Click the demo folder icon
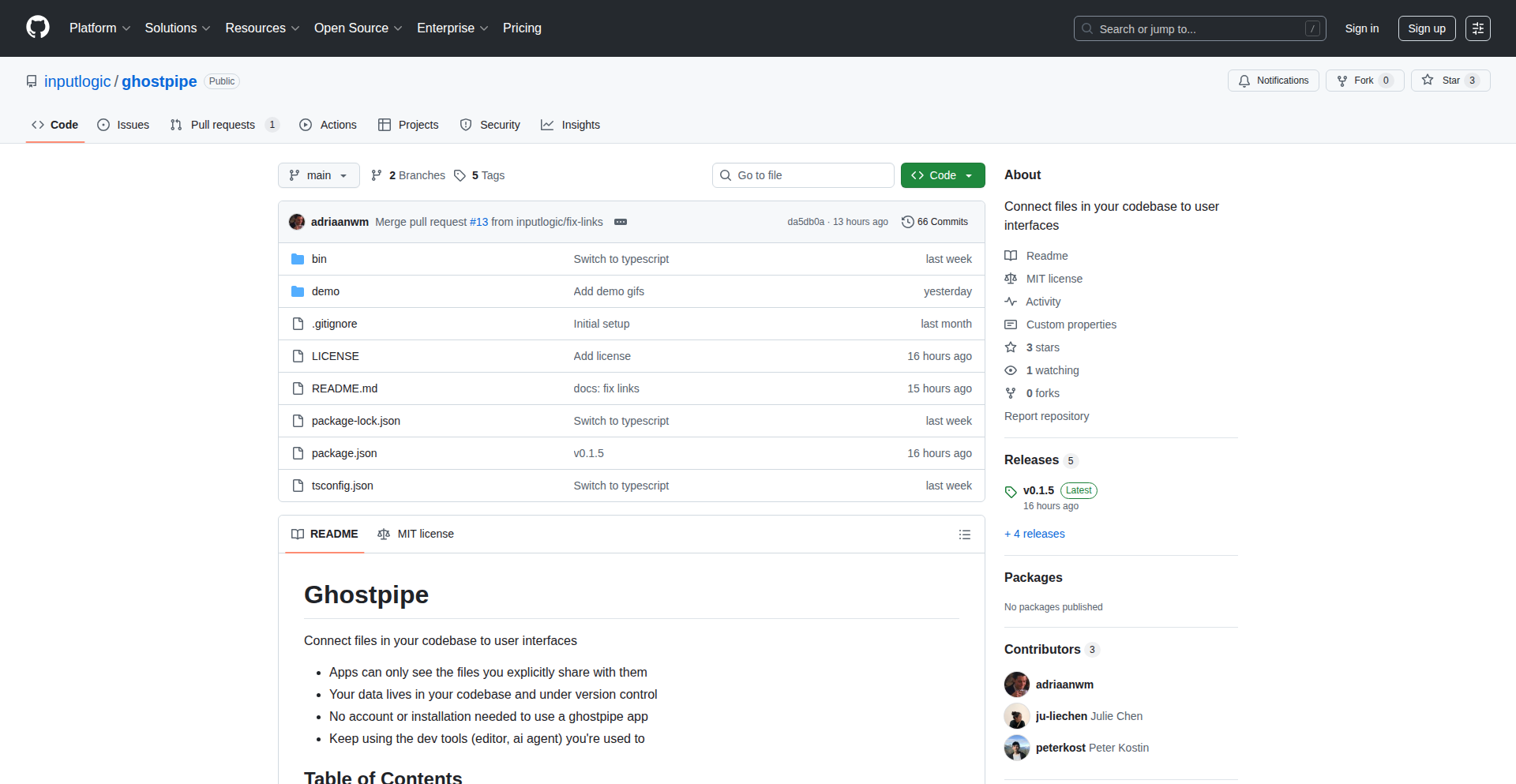 click(298, 291)
